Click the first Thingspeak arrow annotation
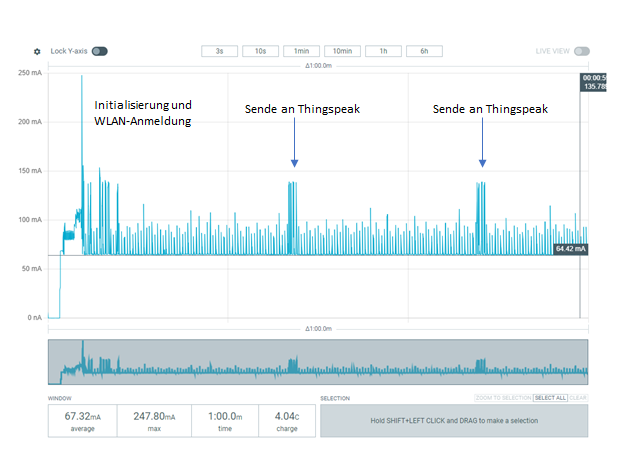 pyautogui.click(x=294, y=142)
